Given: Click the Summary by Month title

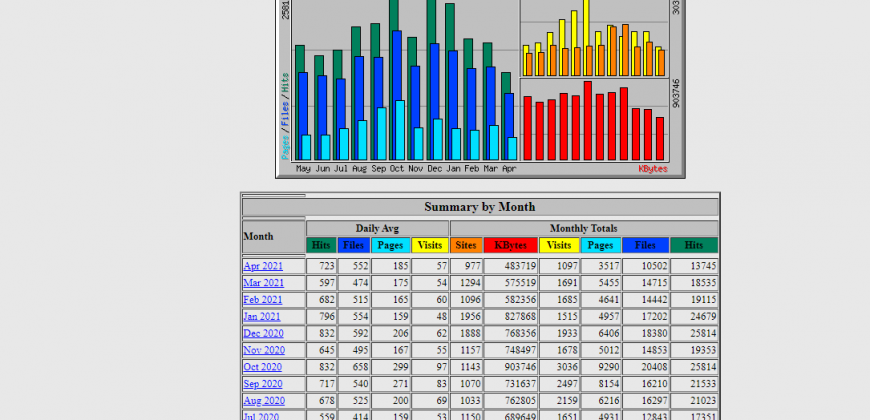Looking at the screenshot, I should (480, 207).
